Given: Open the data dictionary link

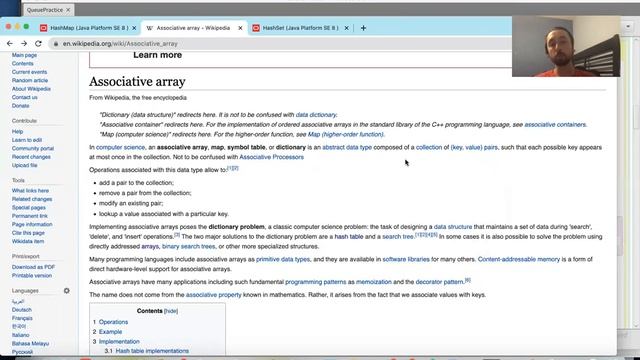Looking at the screenshot, I should pos(316,115).
